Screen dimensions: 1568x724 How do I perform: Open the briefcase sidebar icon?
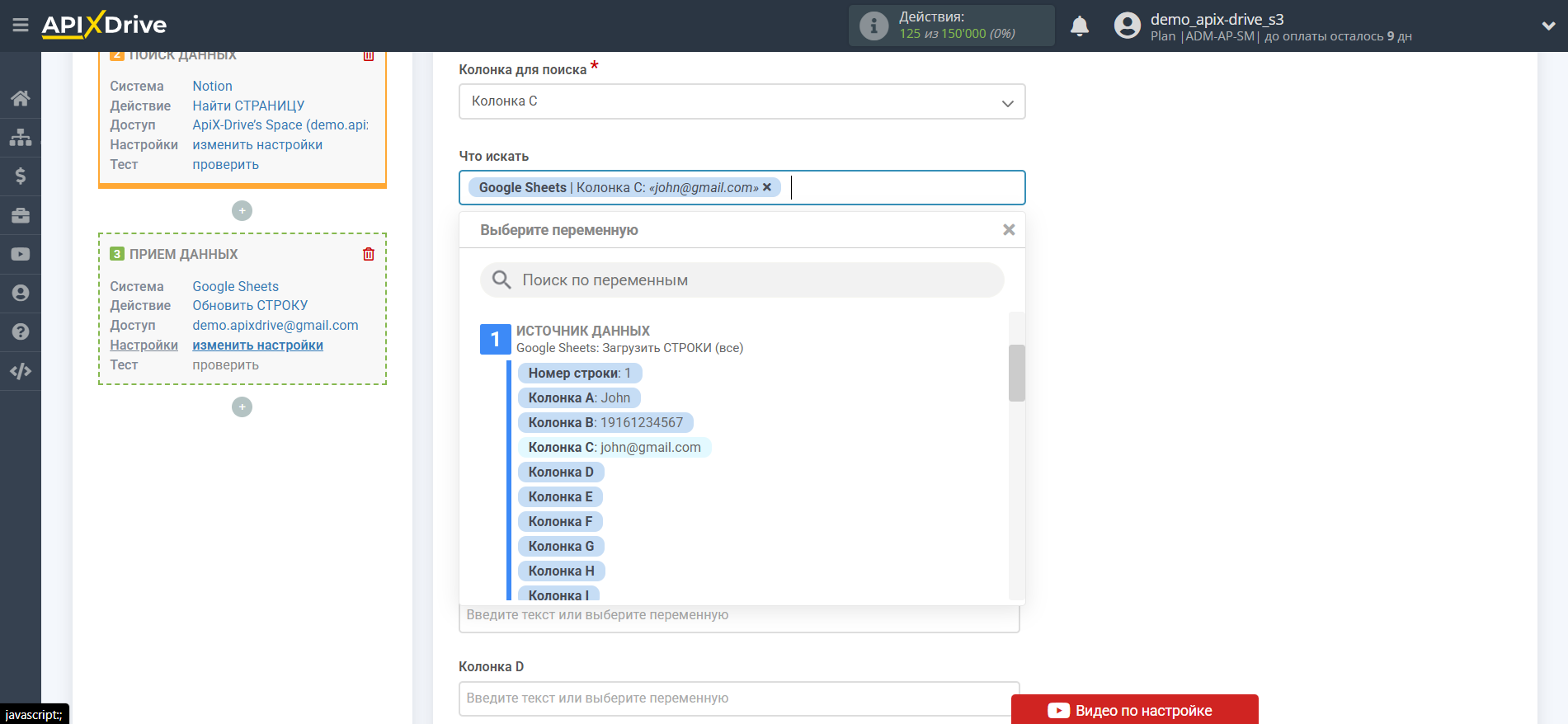(x=21, y=215)
